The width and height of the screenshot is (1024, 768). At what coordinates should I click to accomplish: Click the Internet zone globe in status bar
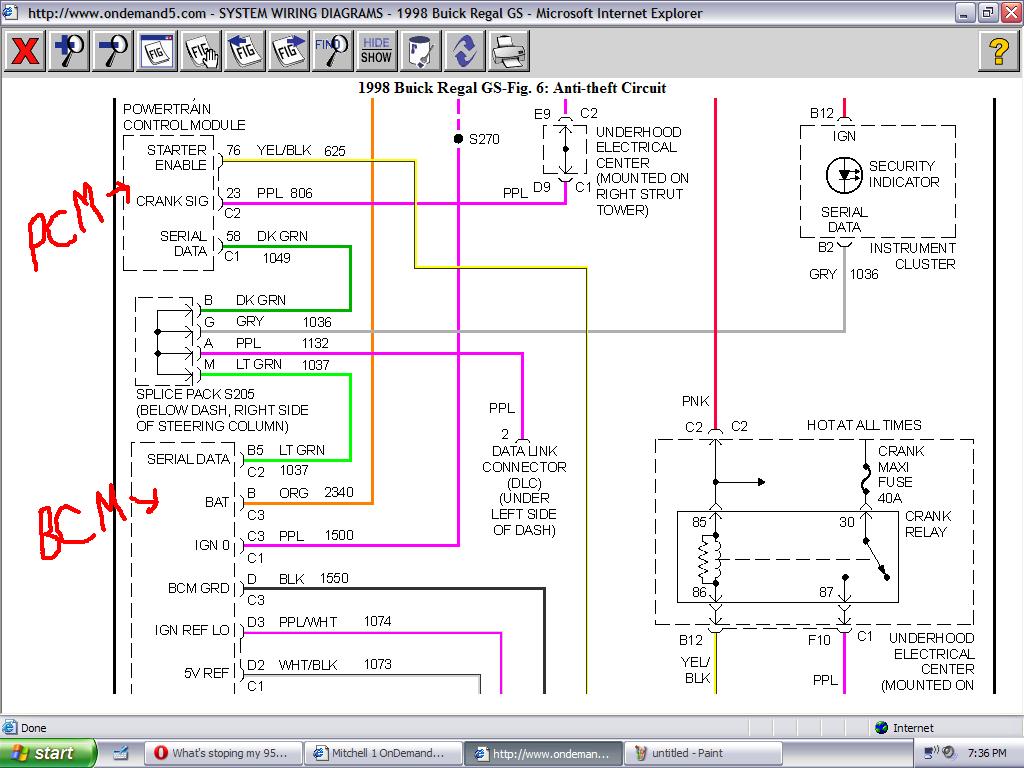pos(882,728)
